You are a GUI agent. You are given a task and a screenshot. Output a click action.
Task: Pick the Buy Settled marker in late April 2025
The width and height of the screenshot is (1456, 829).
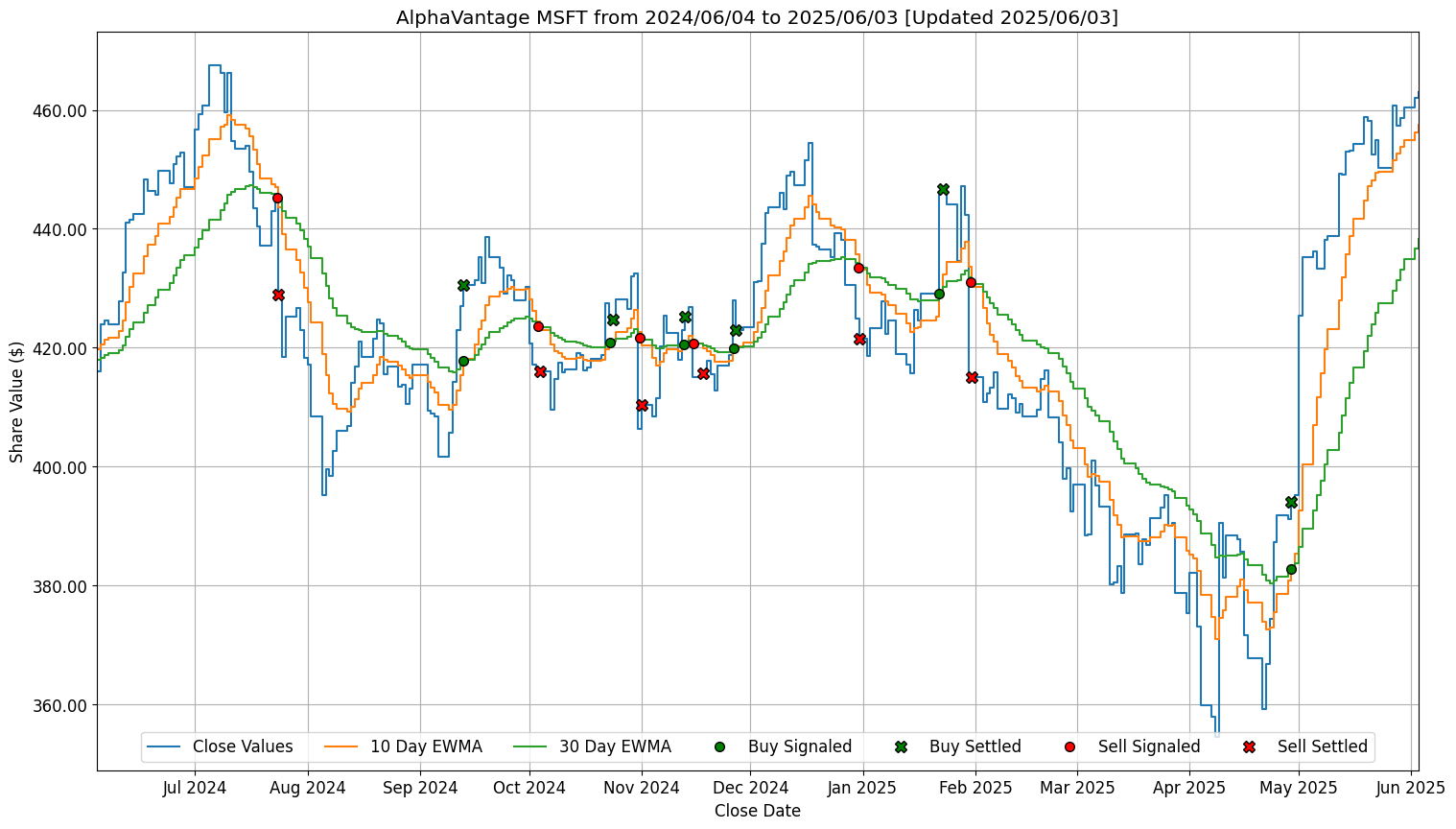point(1291,502)
